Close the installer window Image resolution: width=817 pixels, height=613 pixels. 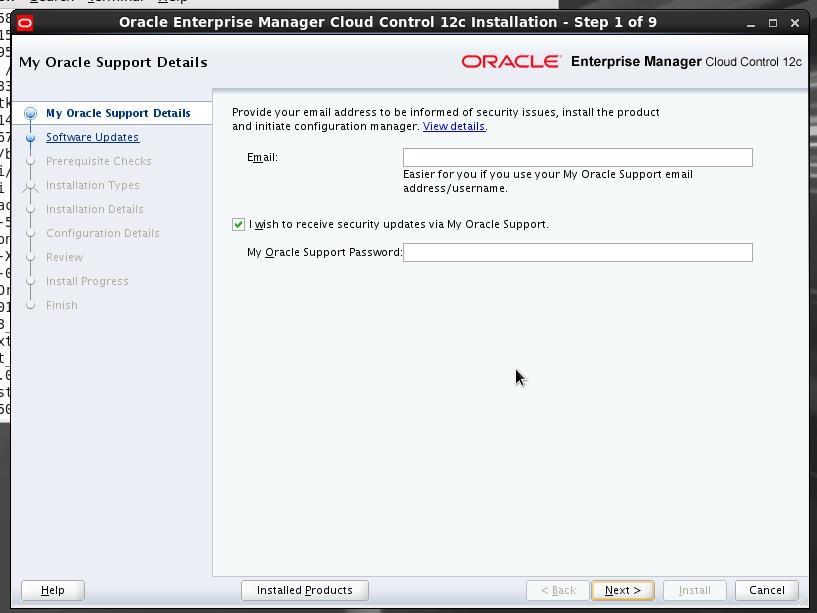point(795,23)
